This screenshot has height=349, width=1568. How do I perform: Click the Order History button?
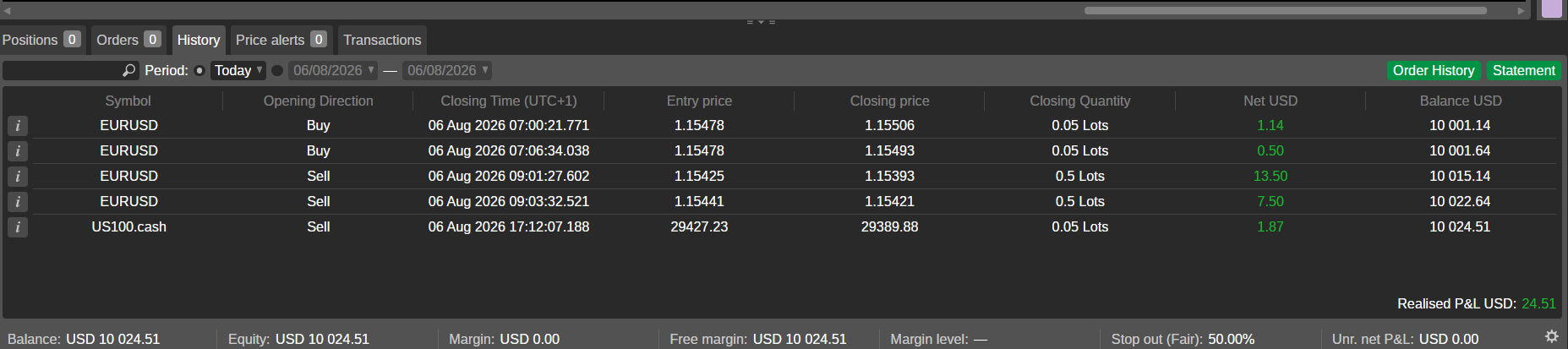(1434, 71)
